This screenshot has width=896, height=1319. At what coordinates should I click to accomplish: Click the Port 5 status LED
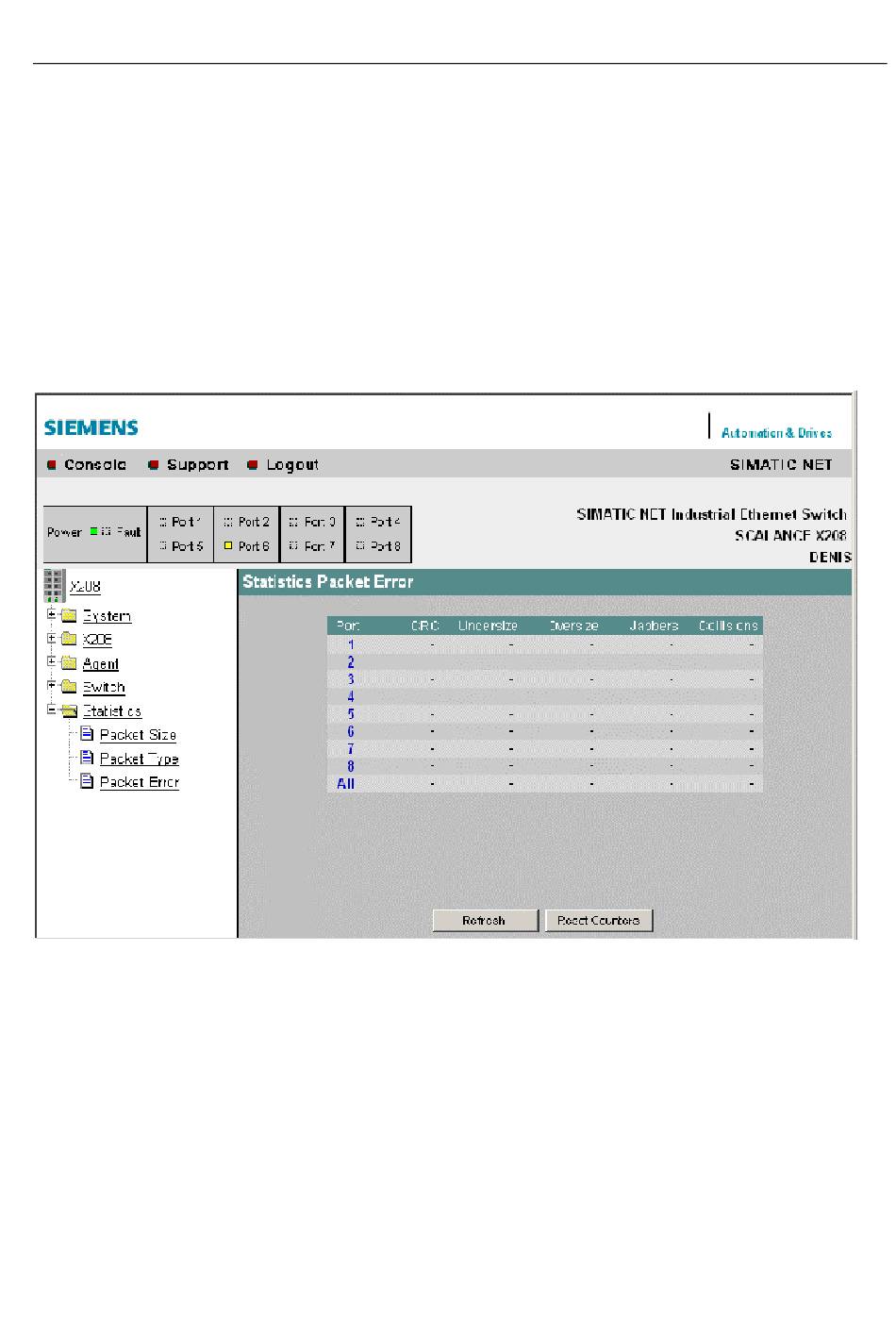pos(163,546)
